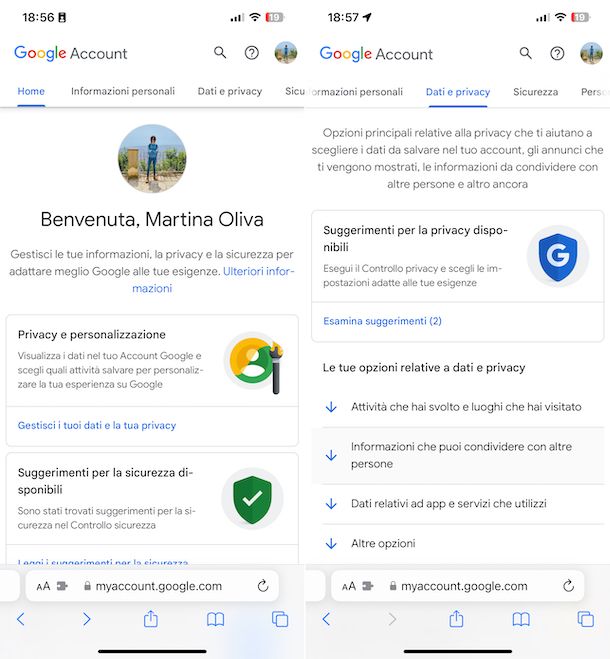Expand the Altre opzioni section

click(458, 543)
